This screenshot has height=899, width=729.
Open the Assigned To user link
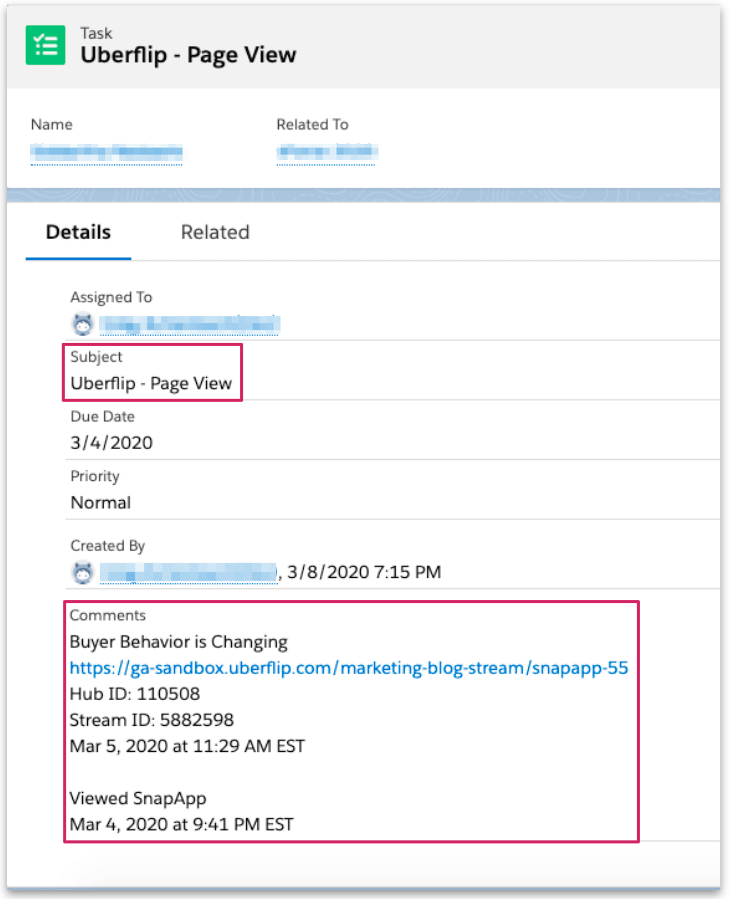click(x=189, y=325)
